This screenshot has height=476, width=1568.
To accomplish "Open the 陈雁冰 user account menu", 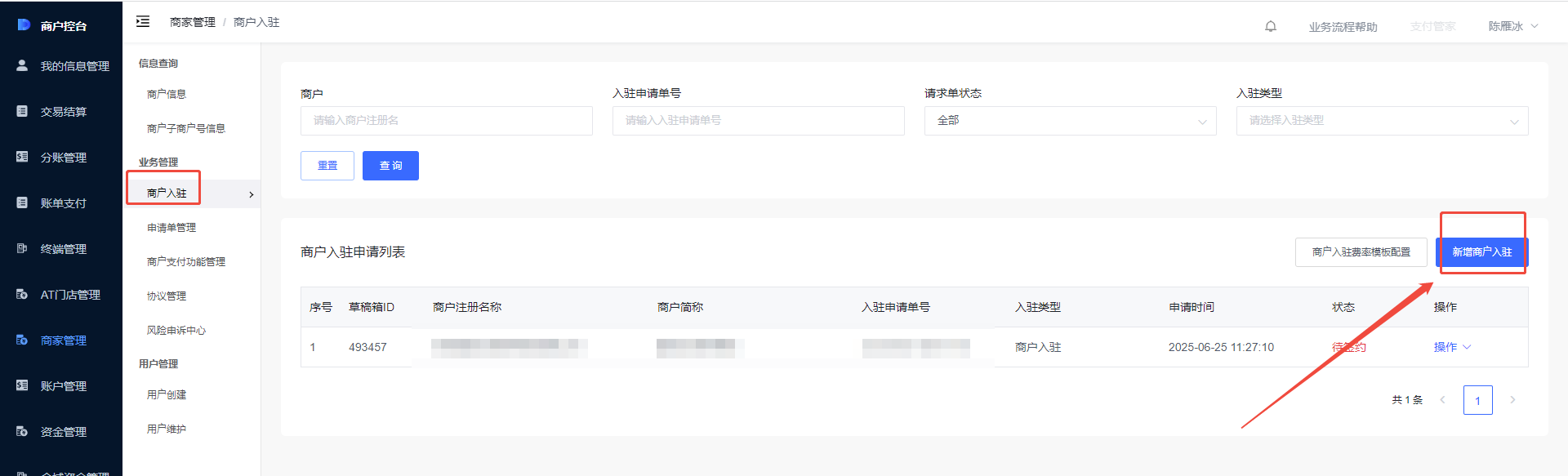I will click(1512, 26).
